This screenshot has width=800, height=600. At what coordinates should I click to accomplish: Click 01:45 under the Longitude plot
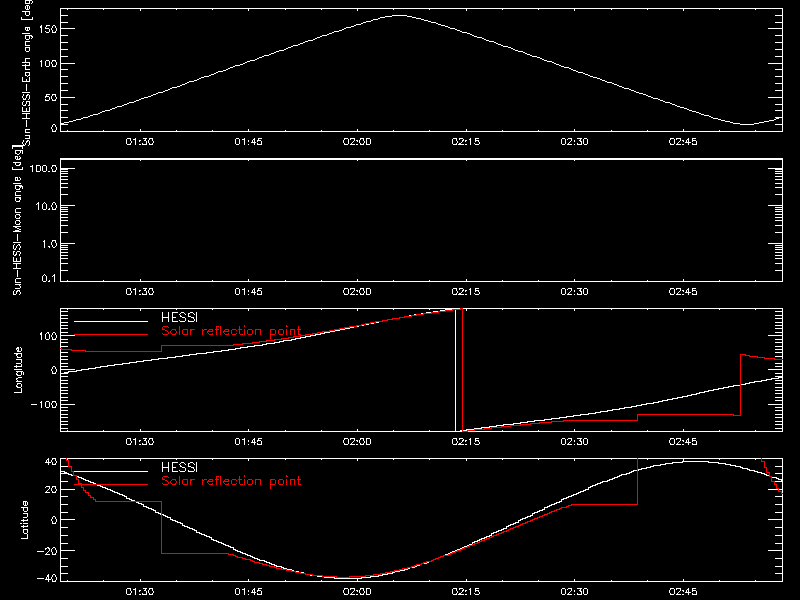click(x=248, y=442)
